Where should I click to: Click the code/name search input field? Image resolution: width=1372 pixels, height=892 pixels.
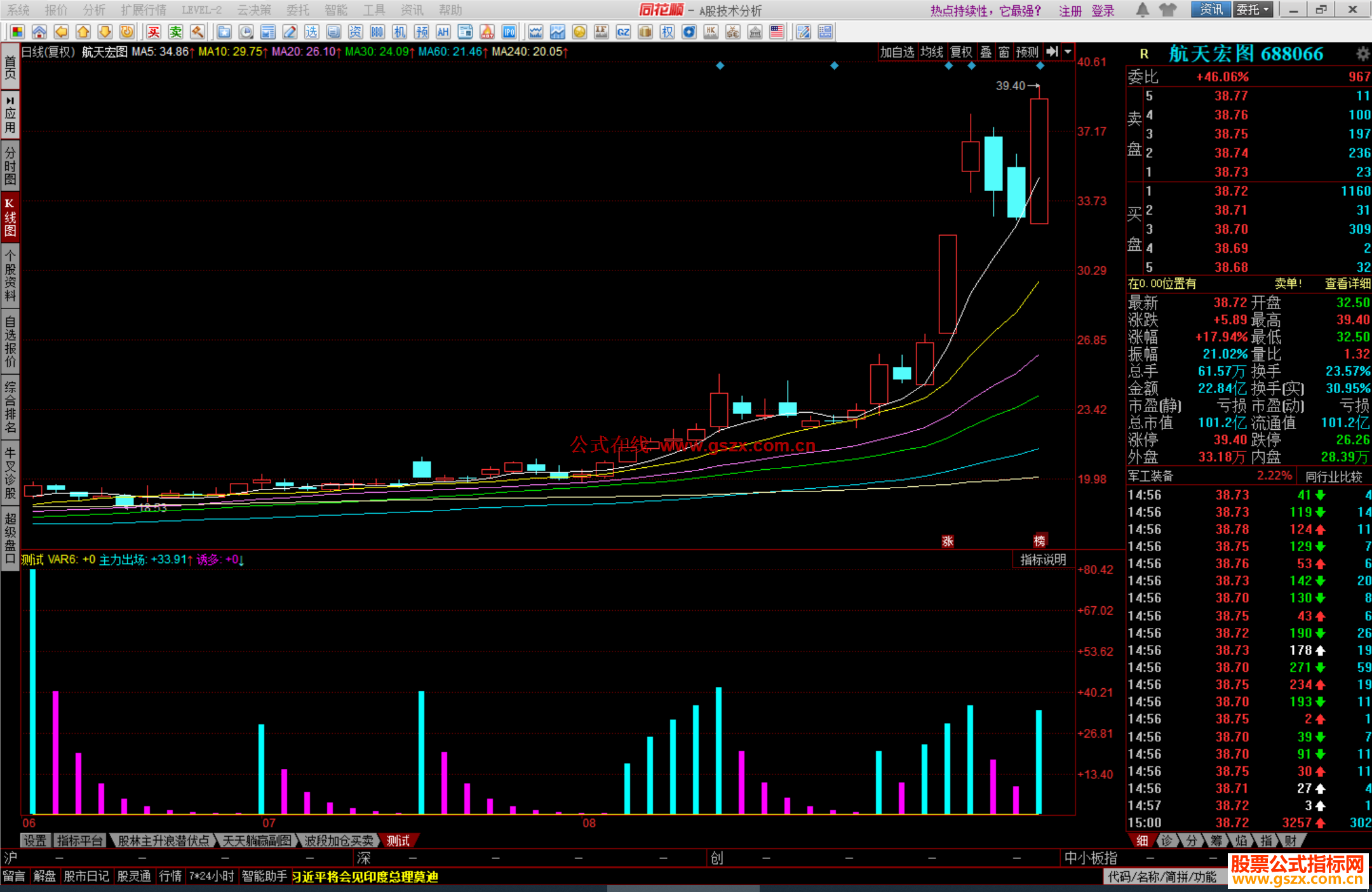click(x=1162, y=877)
